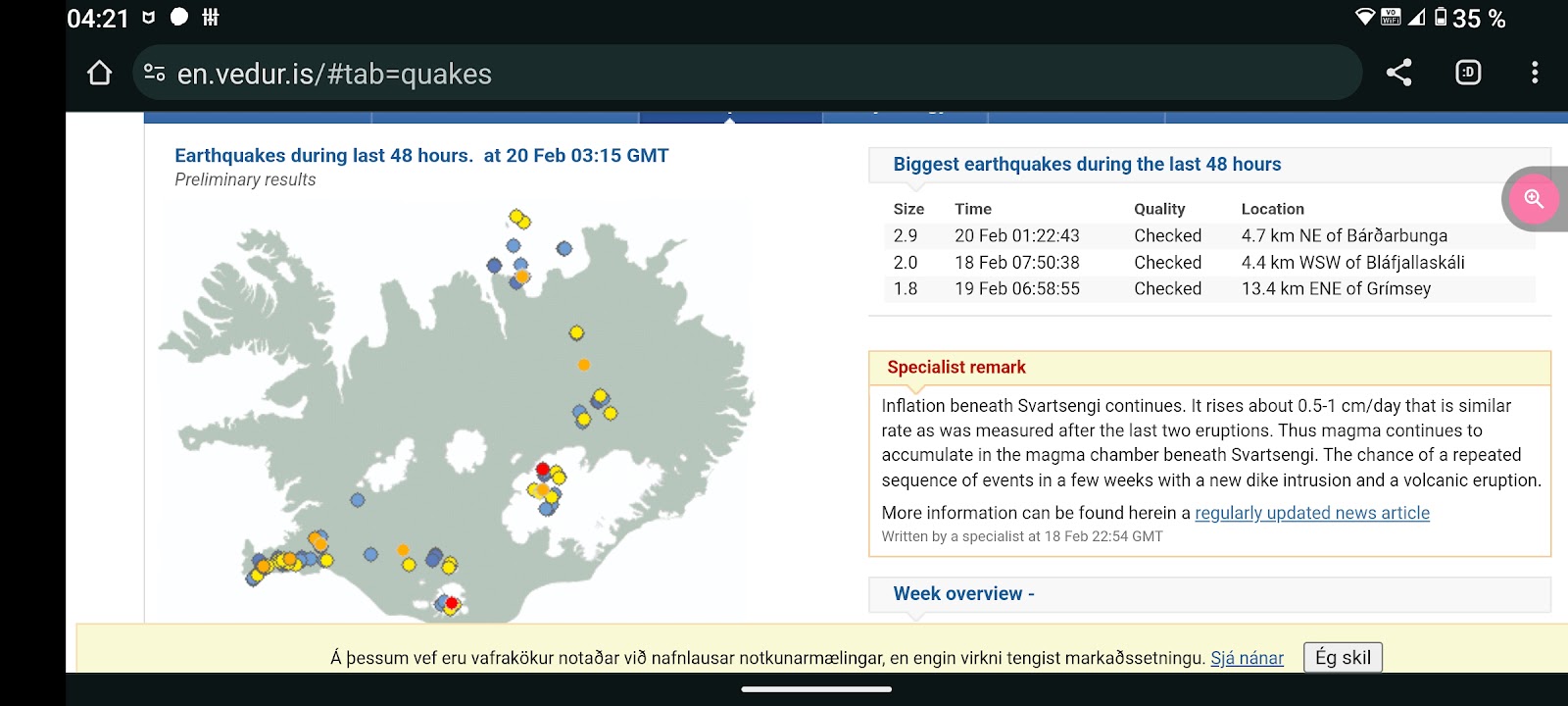1568x706 pixels.
Task: Select the 2.9 Bárðarbunga earthquake row
Action: 1209,235
